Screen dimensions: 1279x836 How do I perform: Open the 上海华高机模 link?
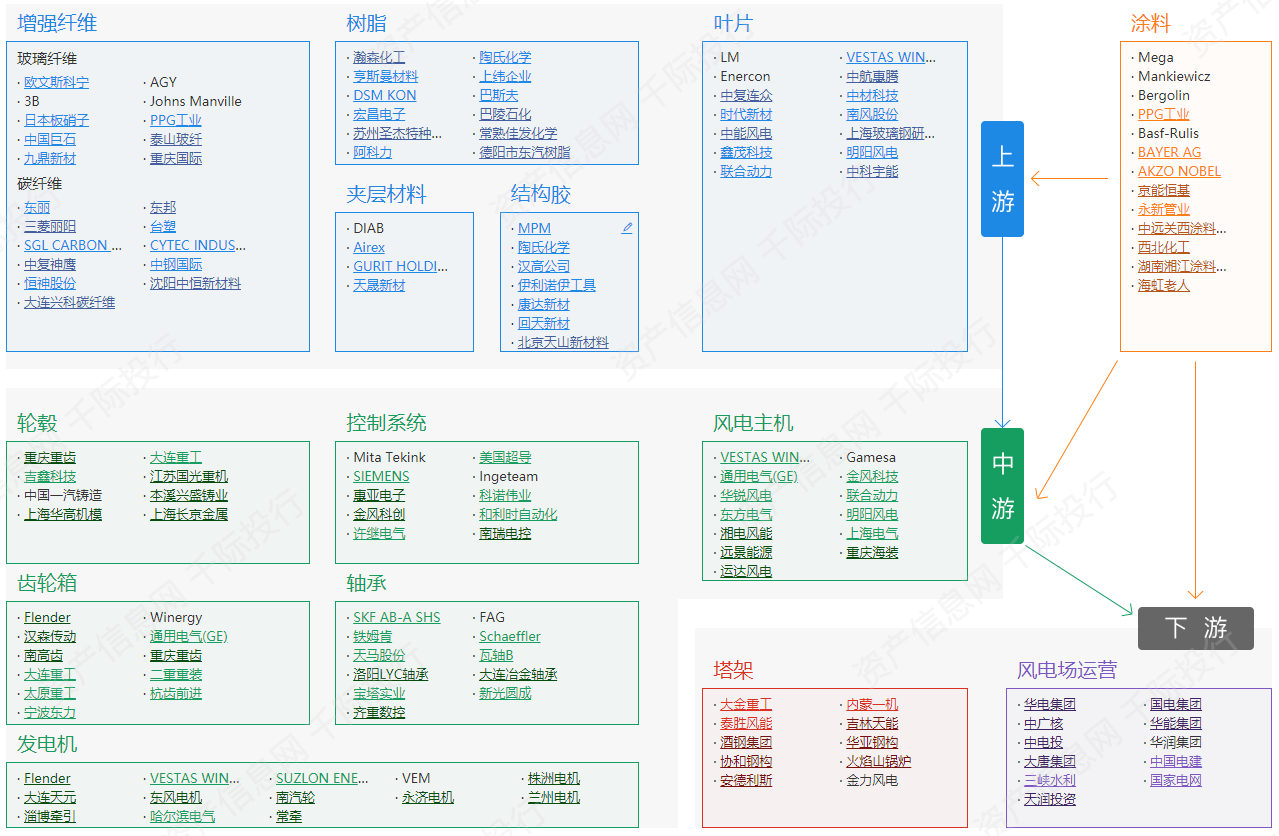(x=63, y=514)
